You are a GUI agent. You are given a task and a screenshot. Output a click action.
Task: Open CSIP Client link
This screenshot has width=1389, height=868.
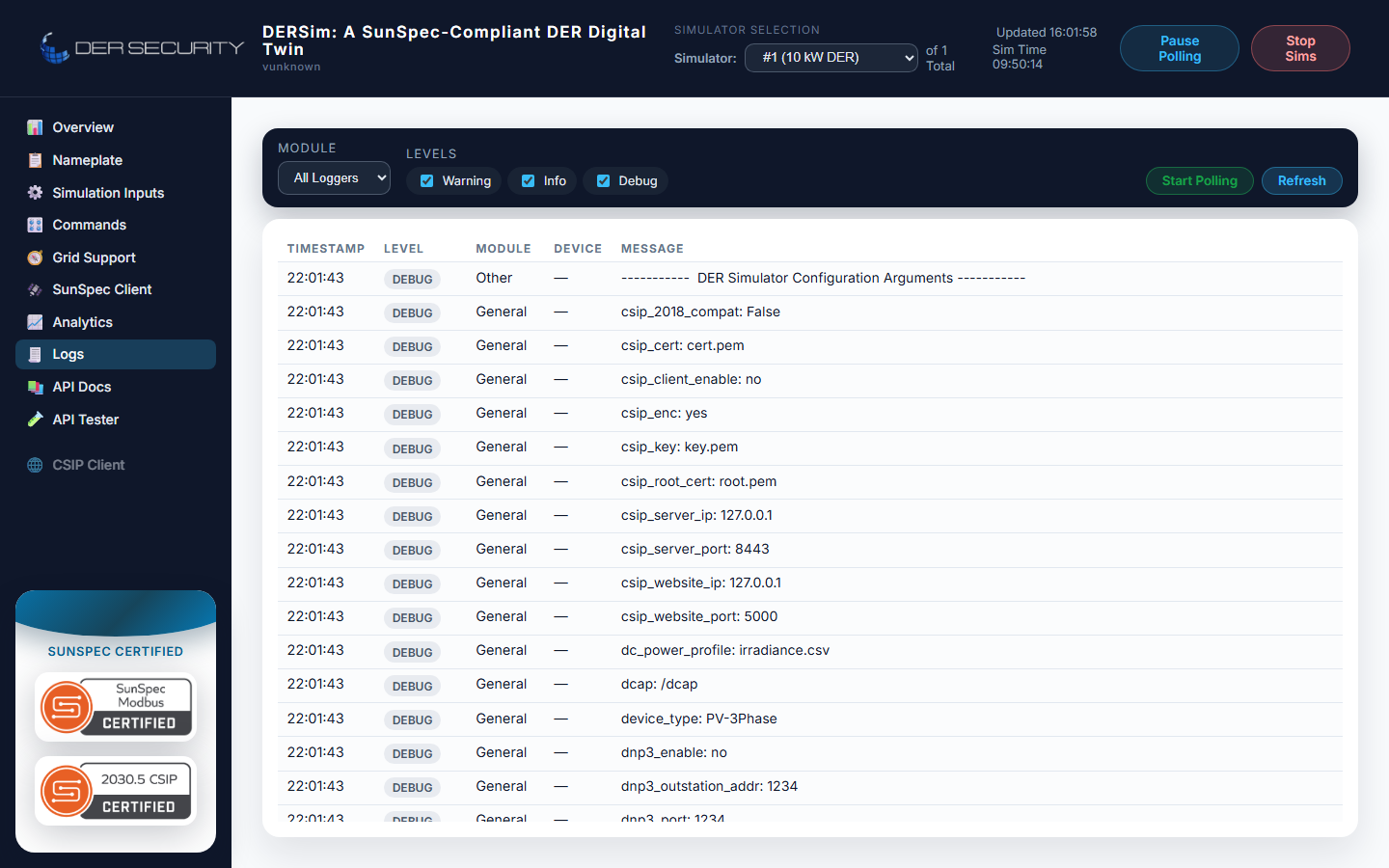point(116,465)
